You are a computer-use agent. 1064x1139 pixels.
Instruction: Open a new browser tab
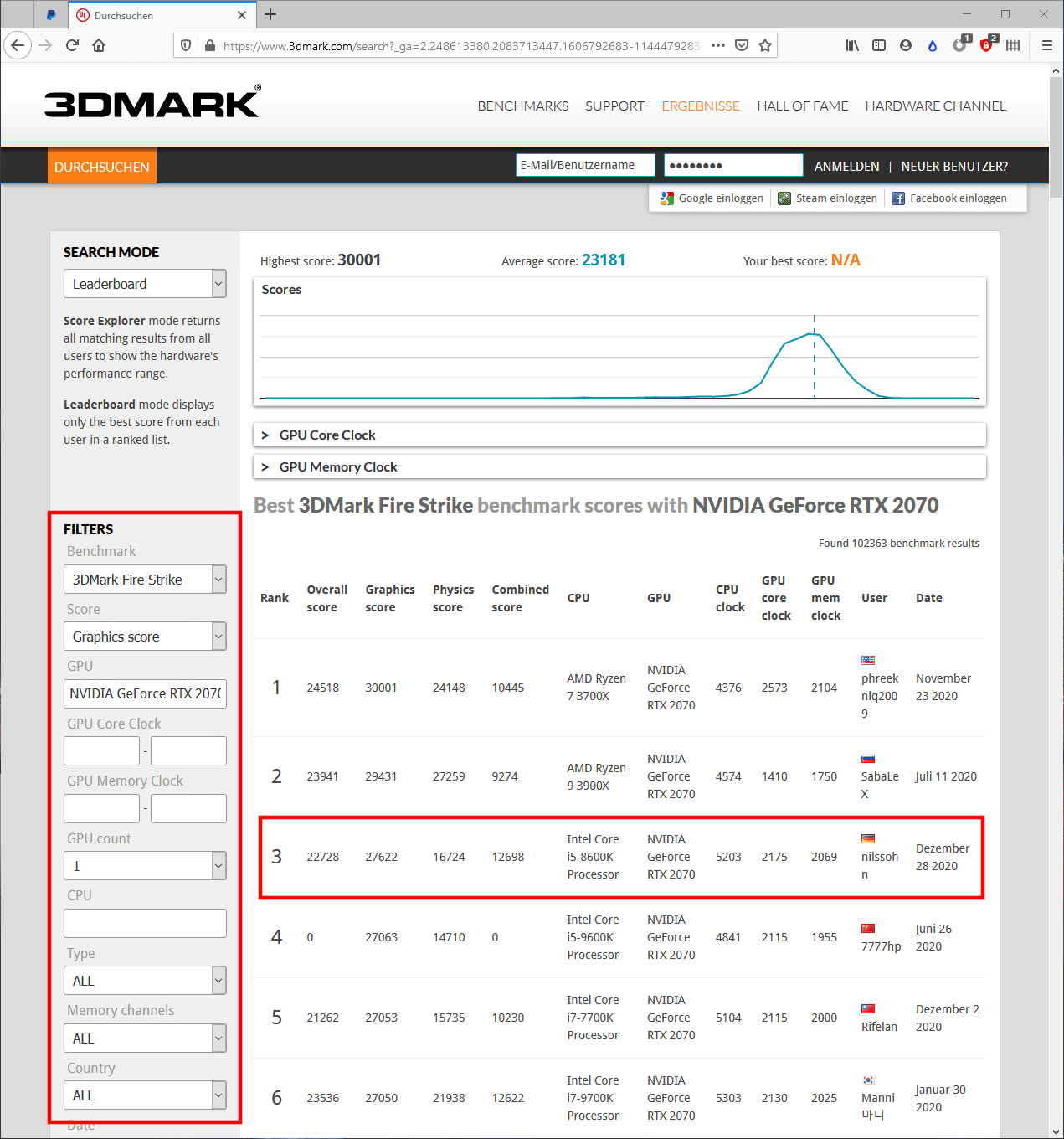point(270,14)
